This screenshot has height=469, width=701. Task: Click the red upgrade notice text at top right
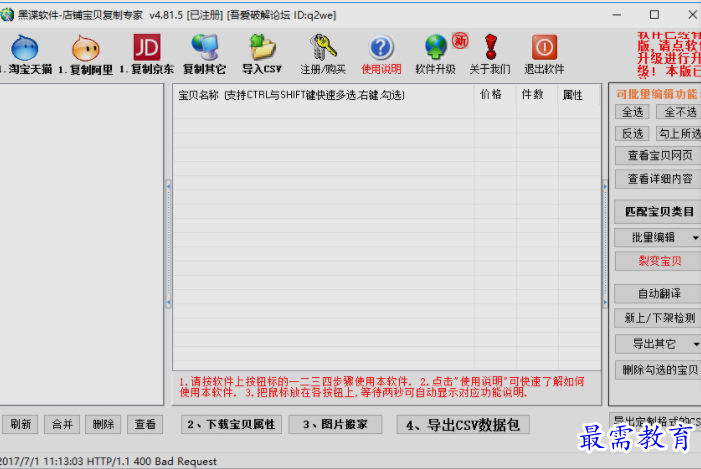tap(669, 55)
